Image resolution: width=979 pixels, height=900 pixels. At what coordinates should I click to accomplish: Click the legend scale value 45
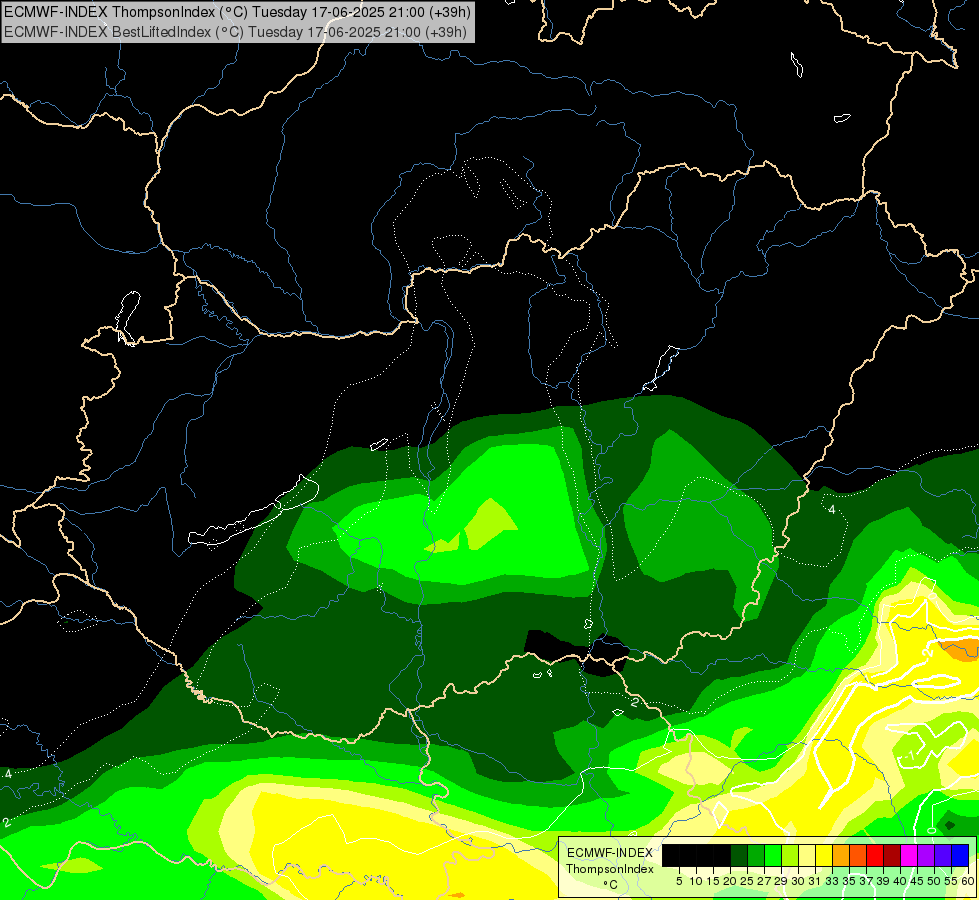917,881
